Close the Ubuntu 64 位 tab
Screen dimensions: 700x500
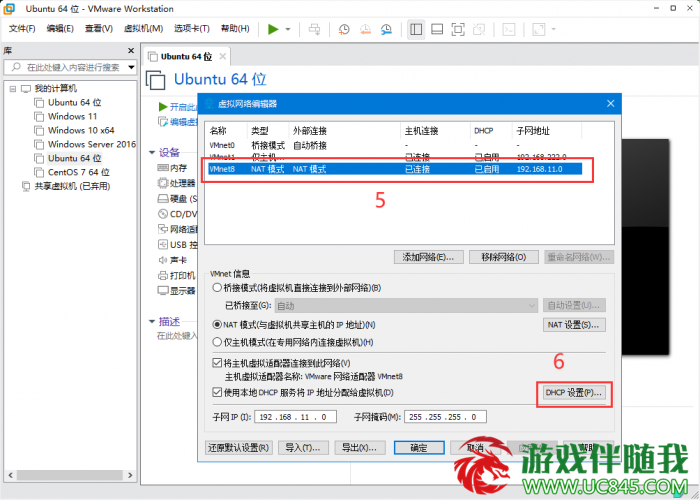[x=222, y=56]
